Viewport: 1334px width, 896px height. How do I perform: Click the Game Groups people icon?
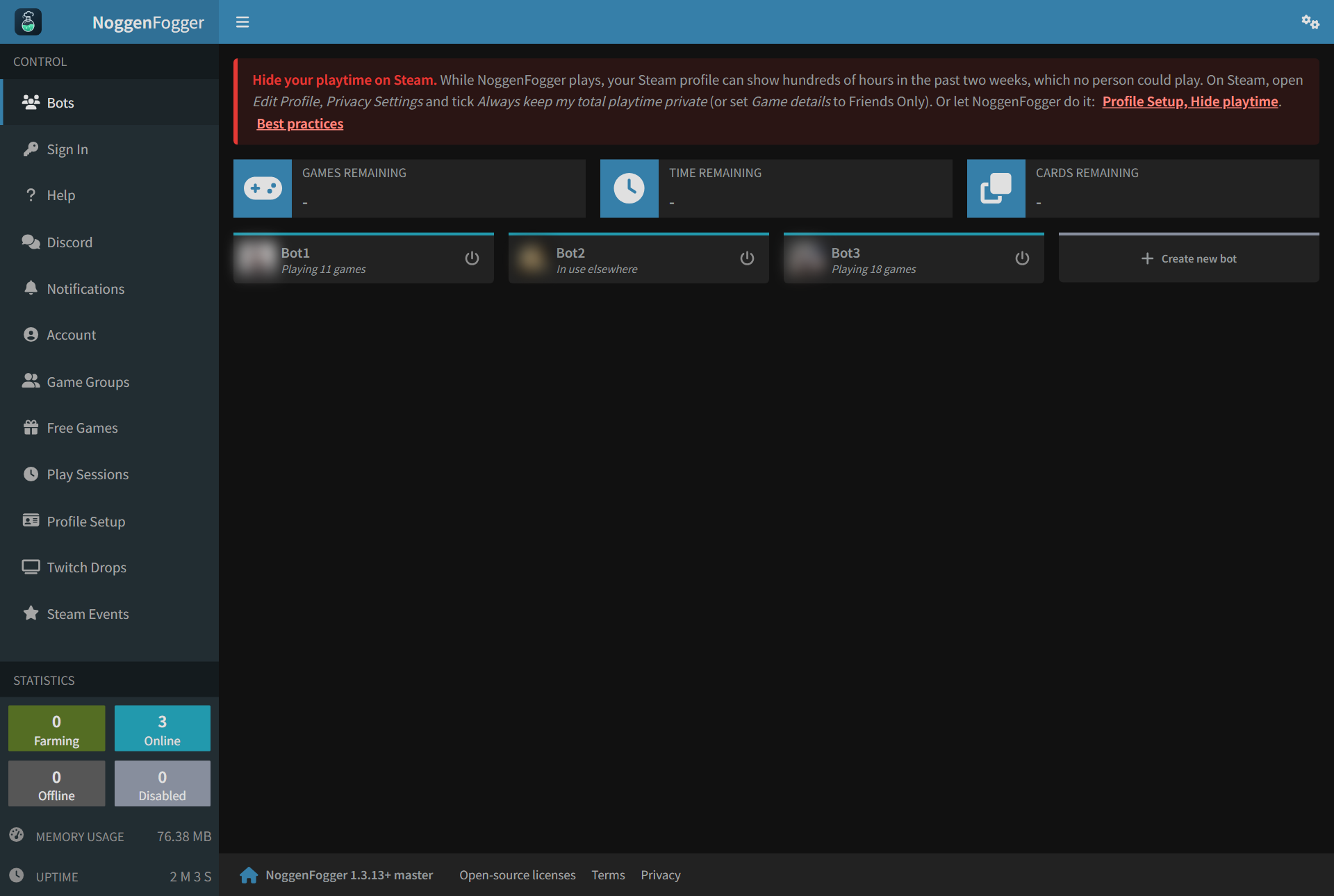[31, 381]
